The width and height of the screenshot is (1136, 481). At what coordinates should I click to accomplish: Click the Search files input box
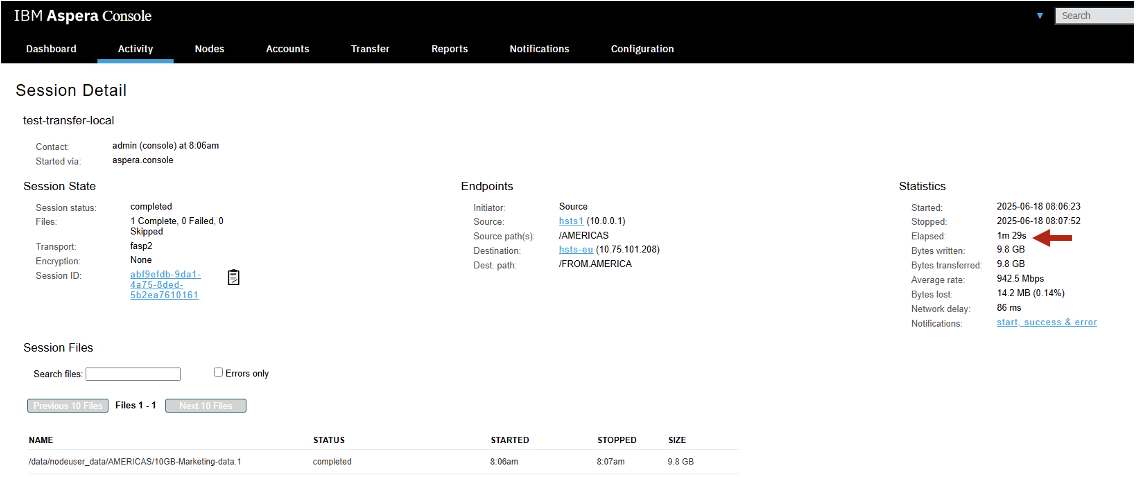coord(133,374)
